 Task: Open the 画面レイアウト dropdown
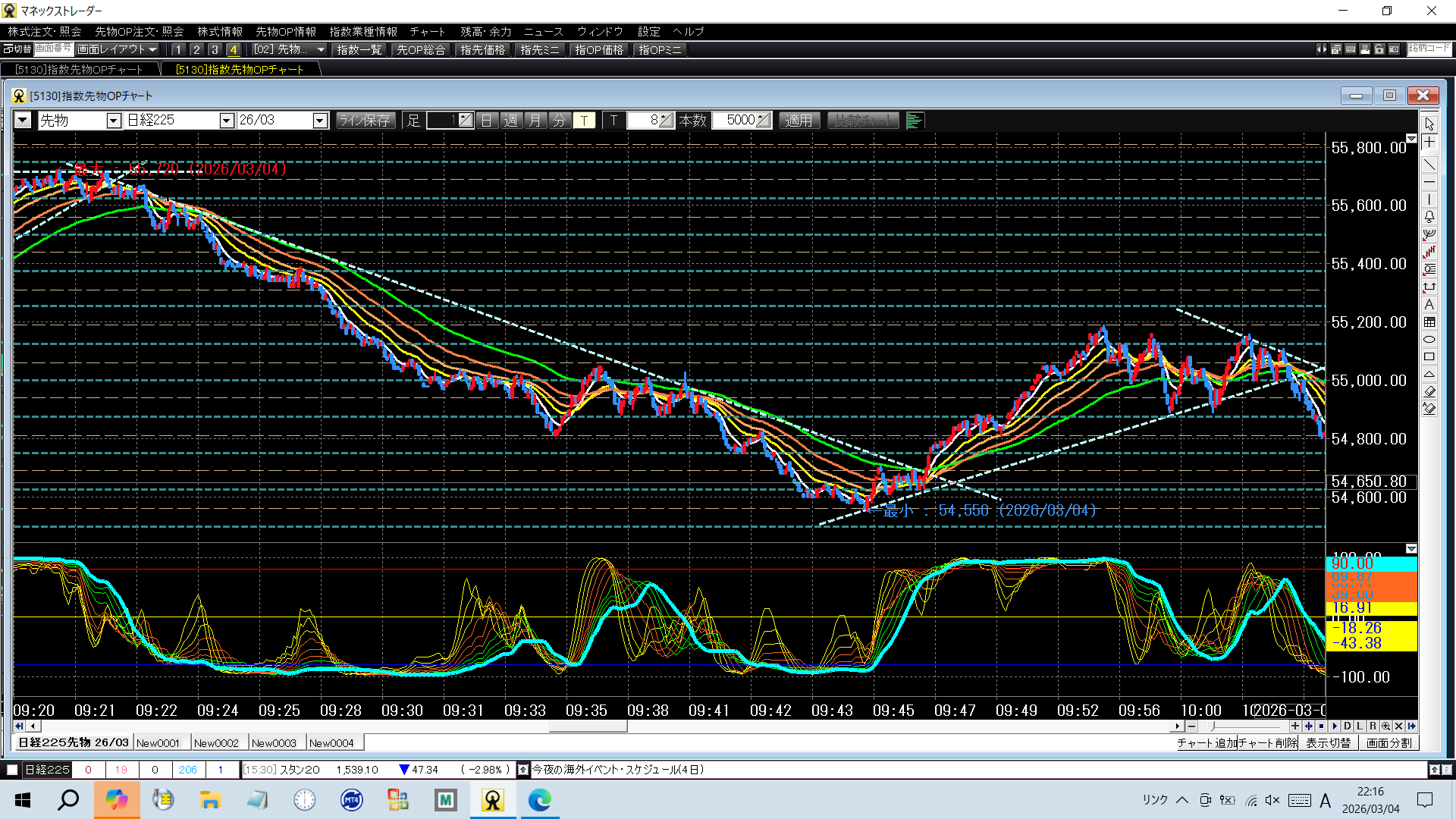pyautogui.click(x=117, y=49)
